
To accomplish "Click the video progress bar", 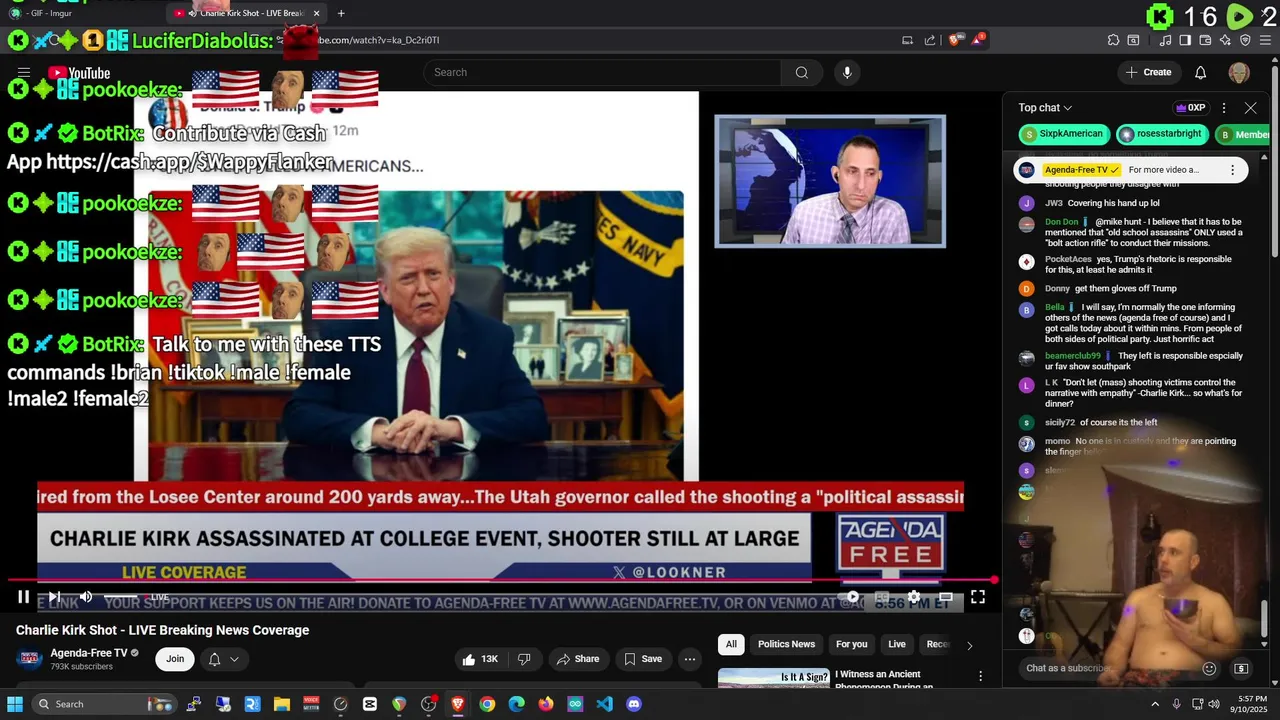I will [500, 580].
